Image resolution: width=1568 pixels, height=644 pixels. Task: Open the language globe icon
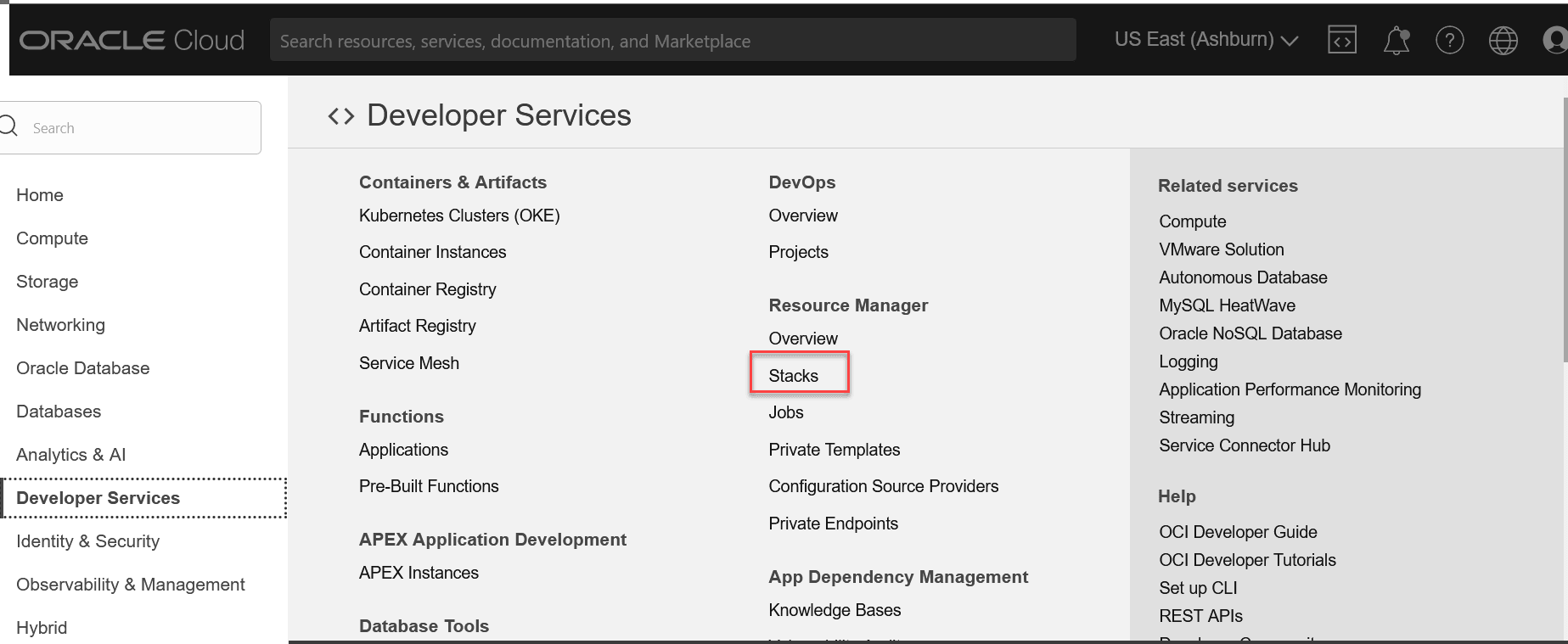(1503, 40)
